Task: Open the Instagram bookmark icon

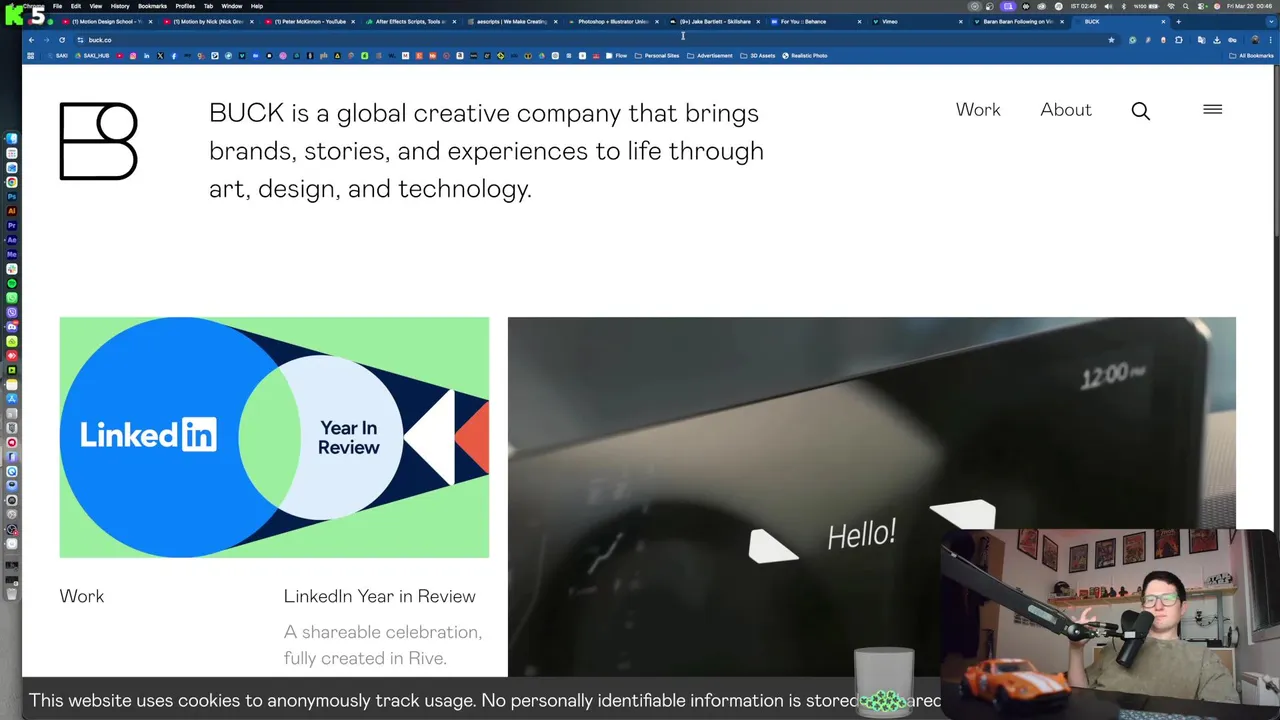Action: (x=133, y=56)
